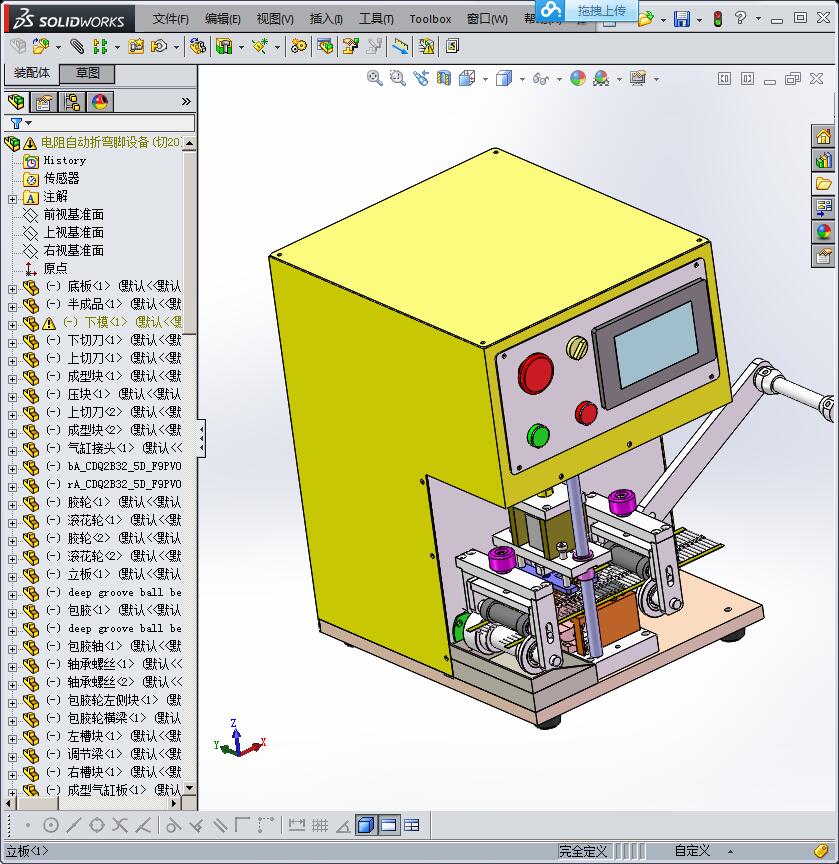Click 自定义 in the status bar

[692, 851]
